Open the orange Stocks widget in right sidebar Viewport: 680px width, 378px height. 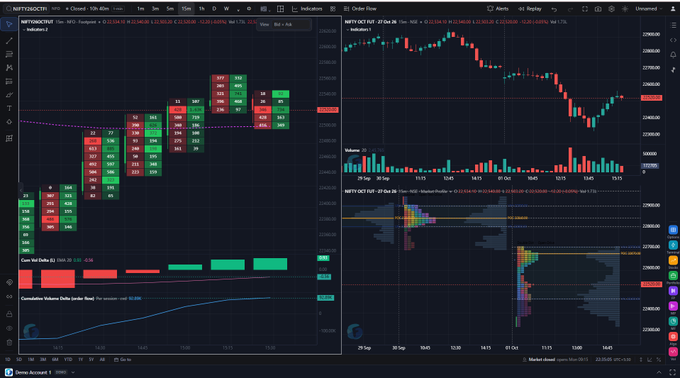coord(673,261)
